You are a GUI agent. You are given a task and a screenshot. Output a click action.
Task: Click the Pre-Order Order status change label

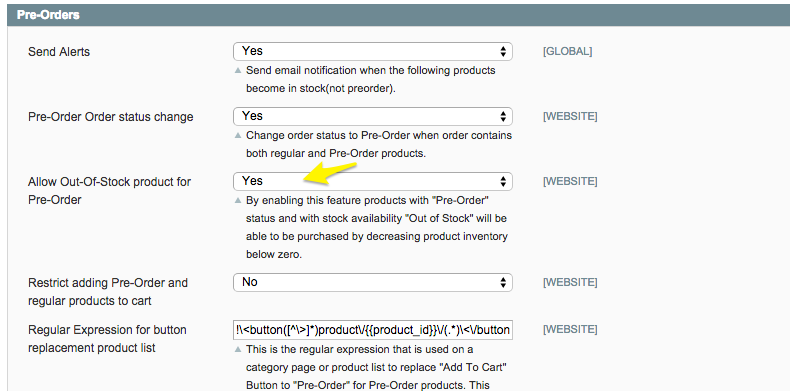point(110,117)
